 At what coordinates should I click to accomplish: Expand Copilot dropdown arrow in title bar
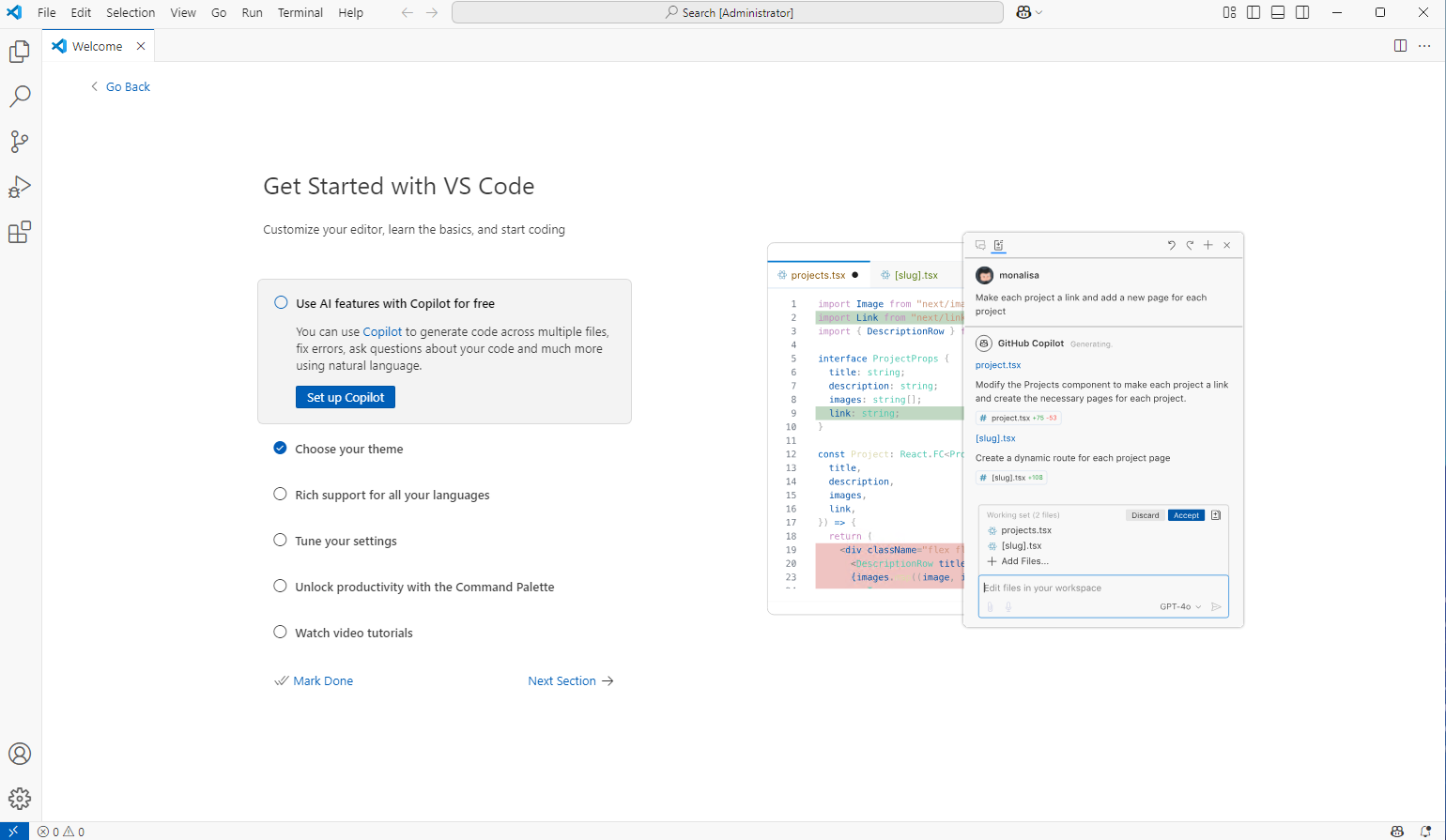pyautogui.click(x=1039, y=12)
